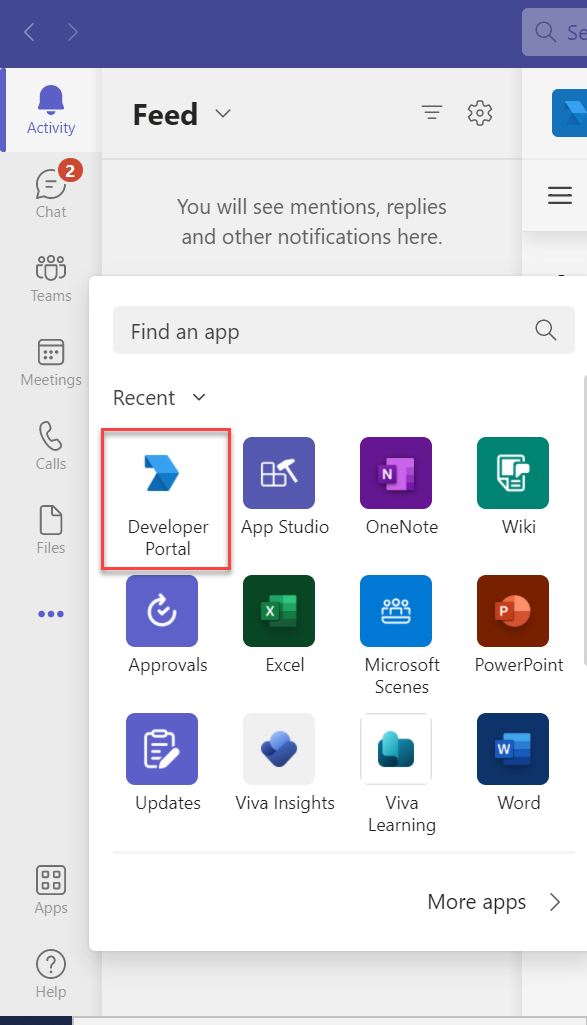The width and height of the screenshot is (587, 1025).
Task: Expand the Recent apps dropdown
Action: (x=159, y=397)
